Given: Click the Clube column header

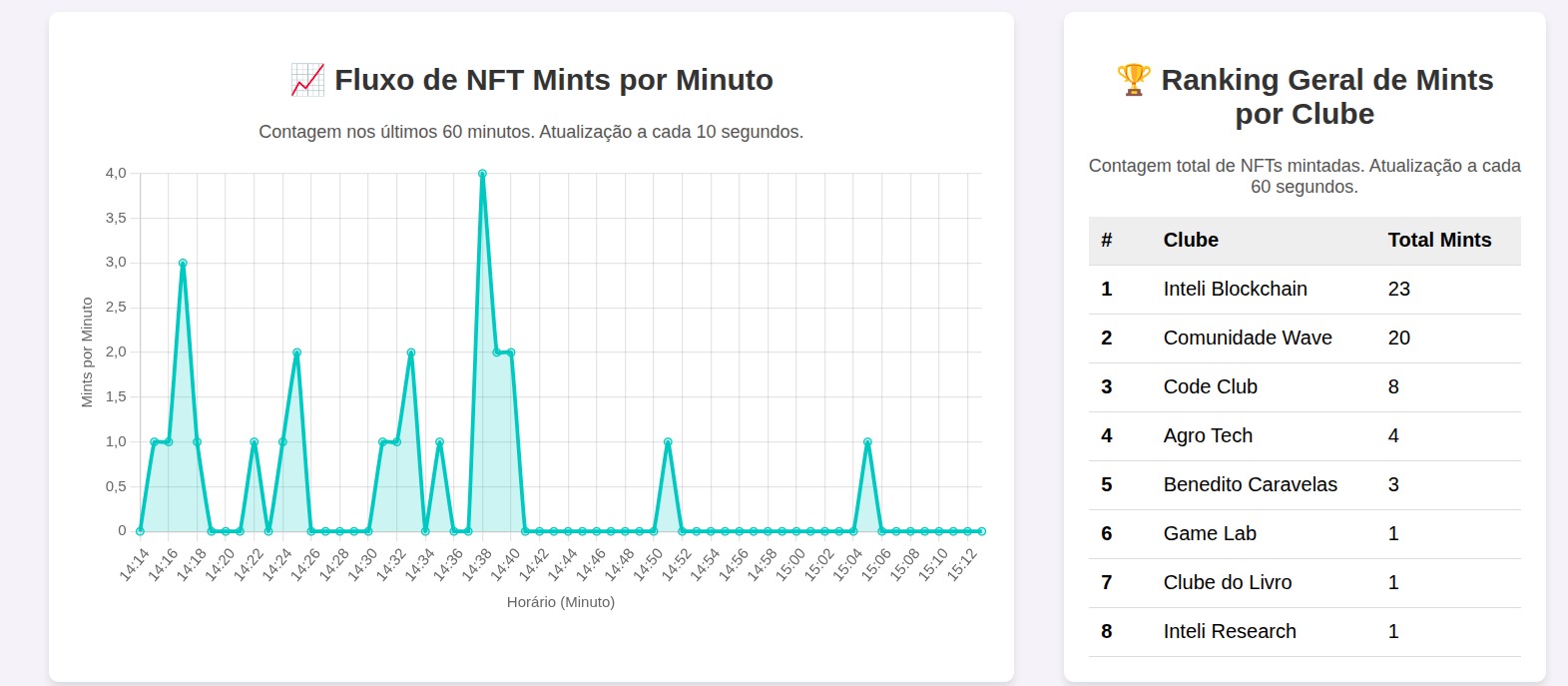Looking at the screenshot, I should pos(1190,240).
